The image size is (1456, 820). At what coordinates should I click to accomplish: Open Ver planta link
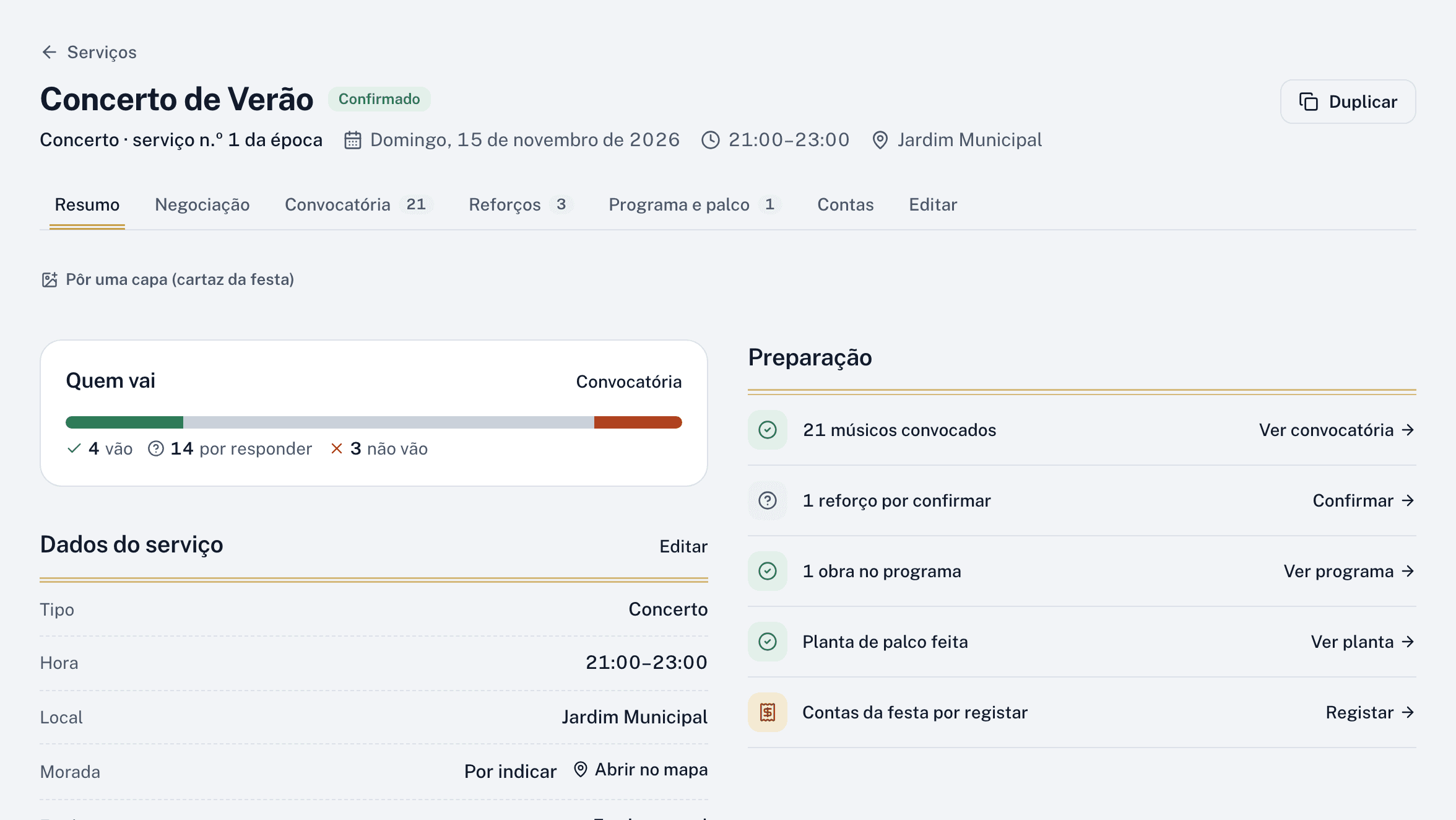pos(1363,642)
